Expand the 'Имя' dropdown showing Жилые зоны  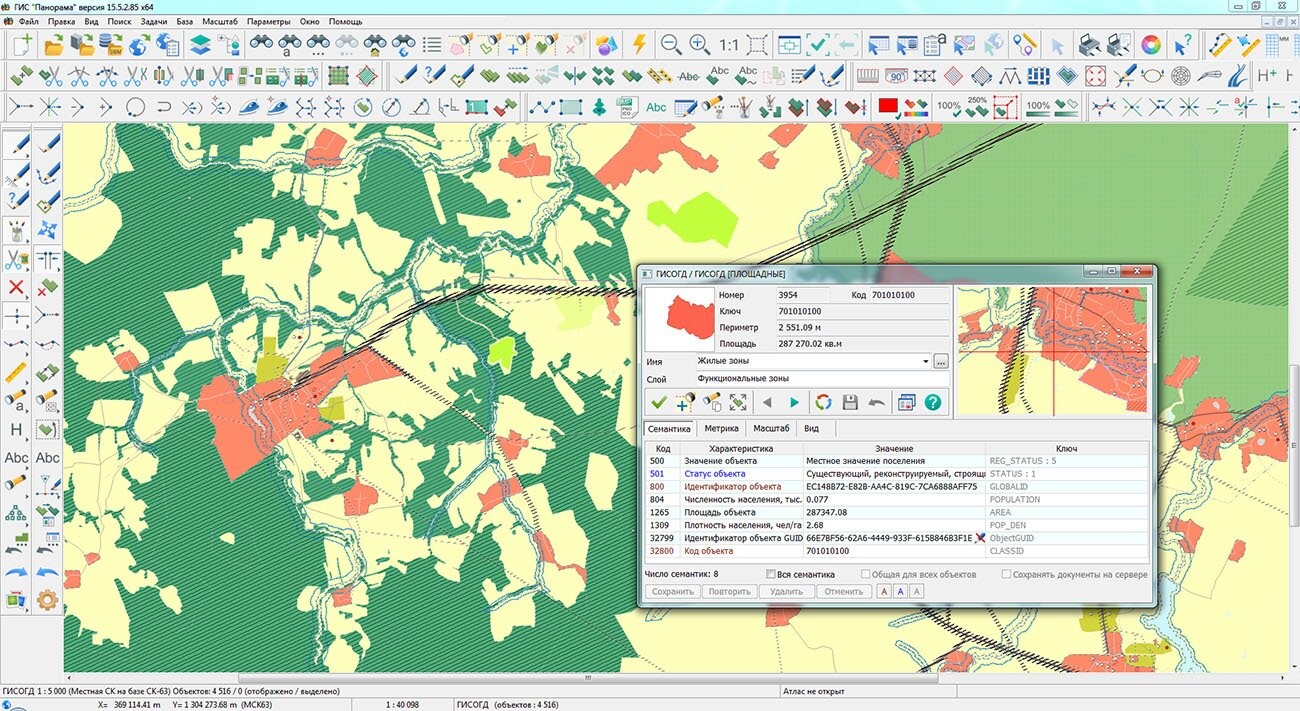[926, 361]
